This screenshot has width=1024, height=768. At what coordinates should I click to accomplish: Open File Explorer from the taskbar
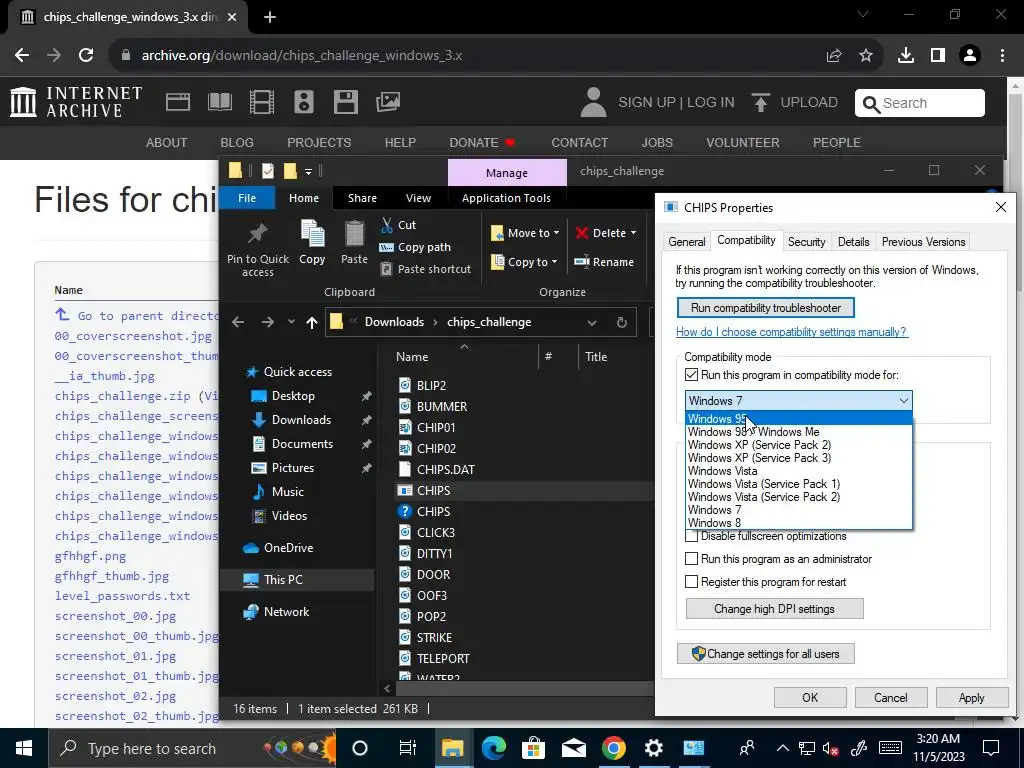click(x=452, y=748)
